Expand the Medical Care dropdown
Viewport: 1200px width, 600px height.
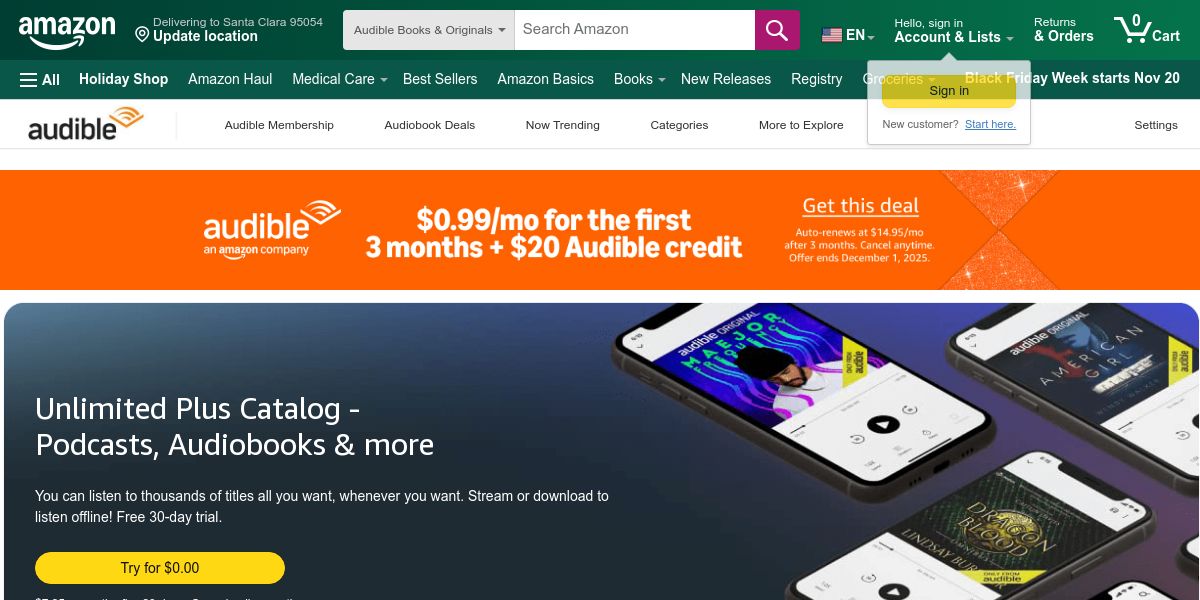pos(339,79)
